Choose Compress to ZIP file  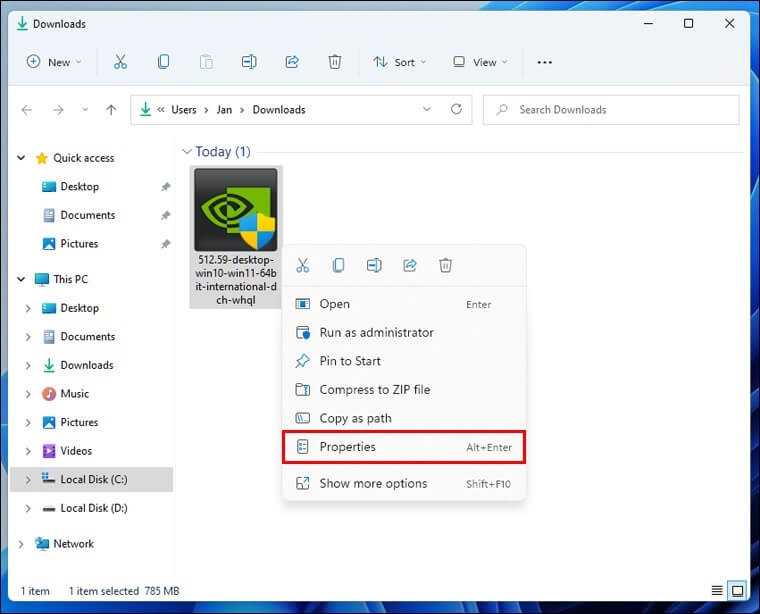pos(404,390)
